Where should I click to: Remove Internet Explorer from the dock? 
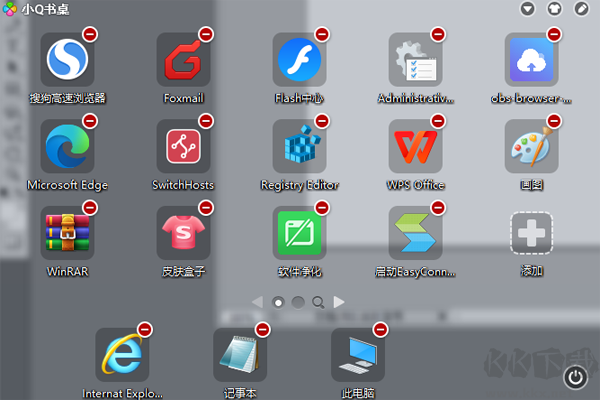coord(145,330)
